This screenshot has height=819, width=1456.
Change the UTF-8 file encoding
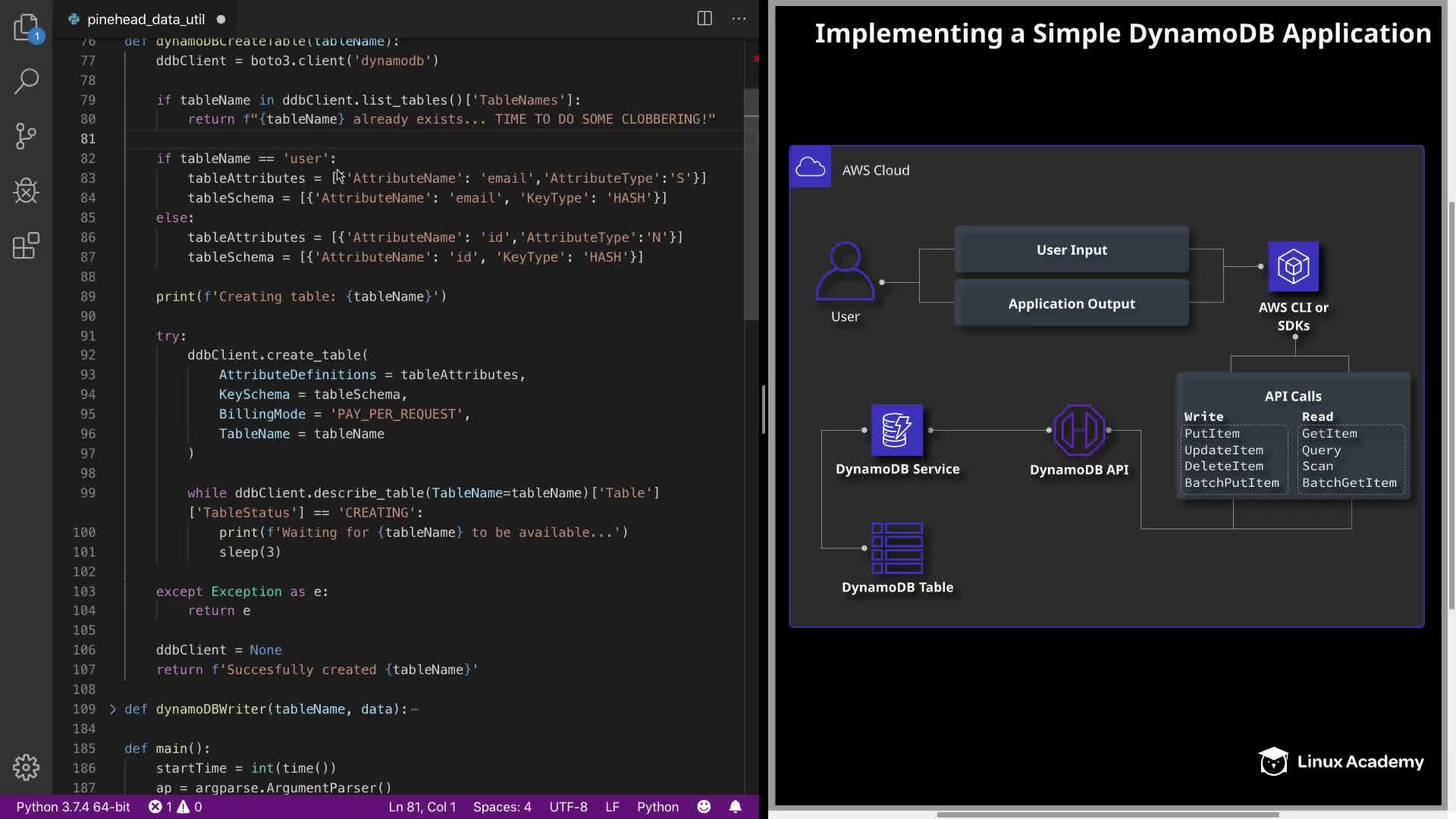(x=568, y=807)
